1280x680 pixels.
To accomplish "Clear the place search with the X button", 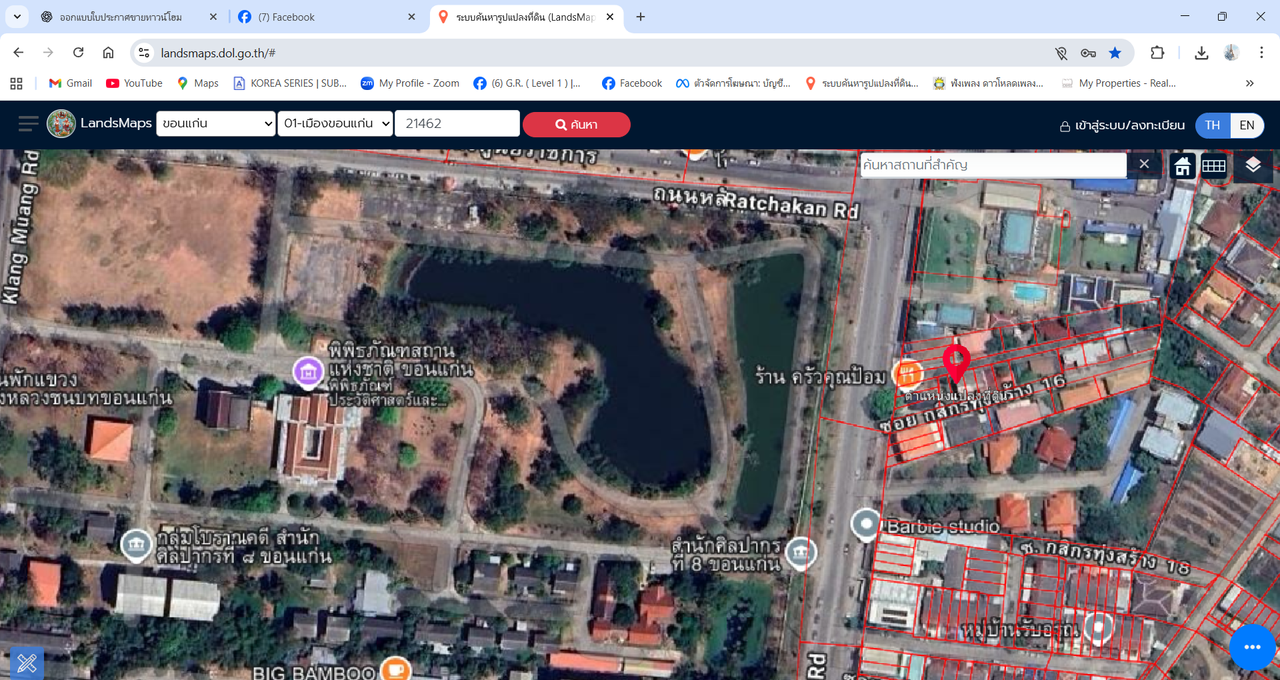I will (x=1144, y=164).
